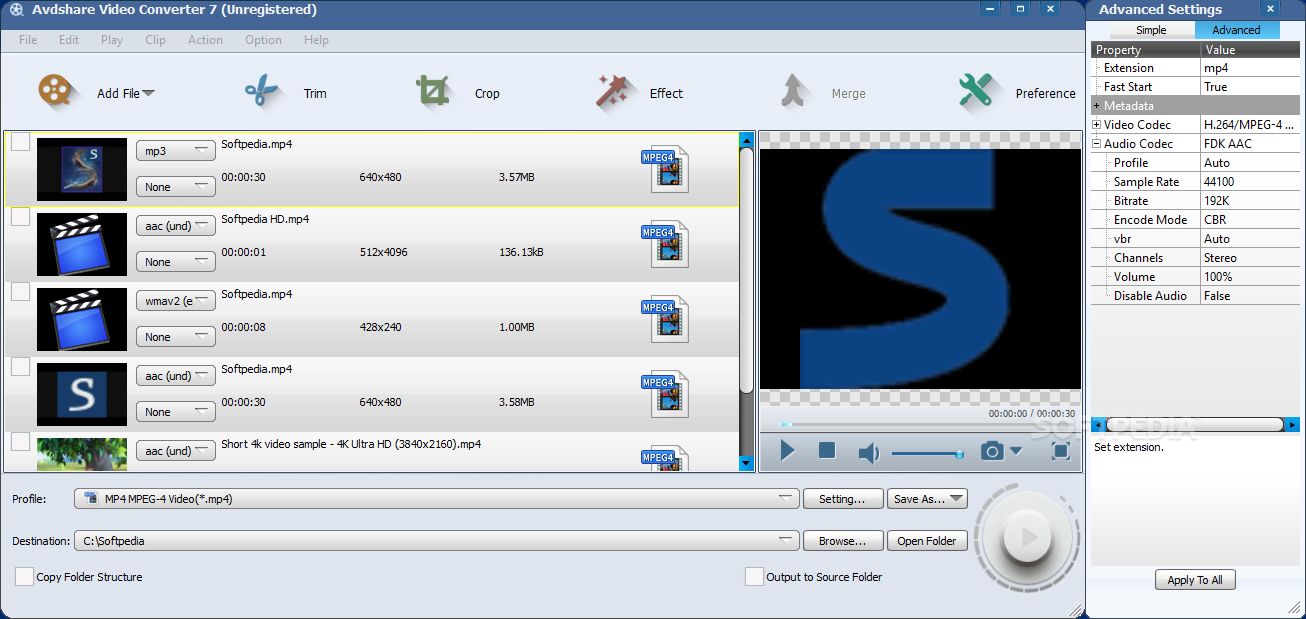Play the preview video

point(788,451)
